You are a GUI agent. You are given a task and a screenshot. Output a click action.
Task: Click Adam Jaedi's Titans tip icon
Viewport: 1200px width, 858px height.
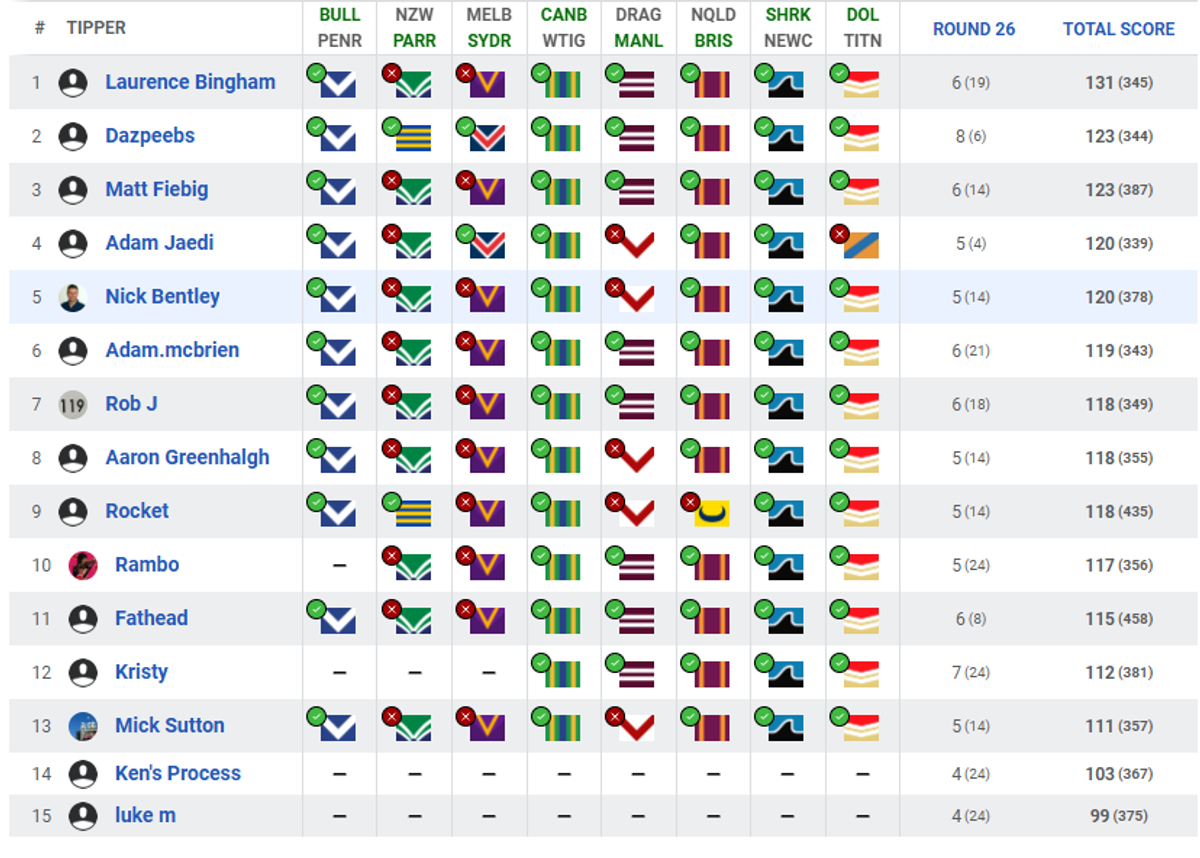(861, 243)
